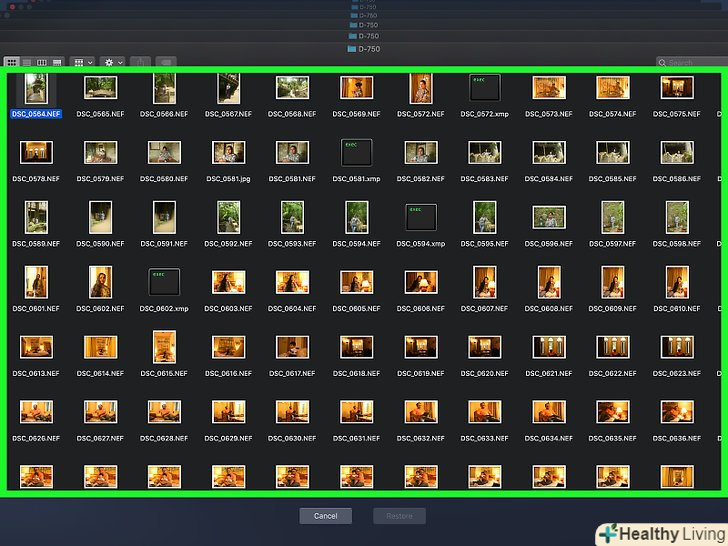Switch to list view mode
This screenshot has height=546, width=728.
(x=27, y=62)
